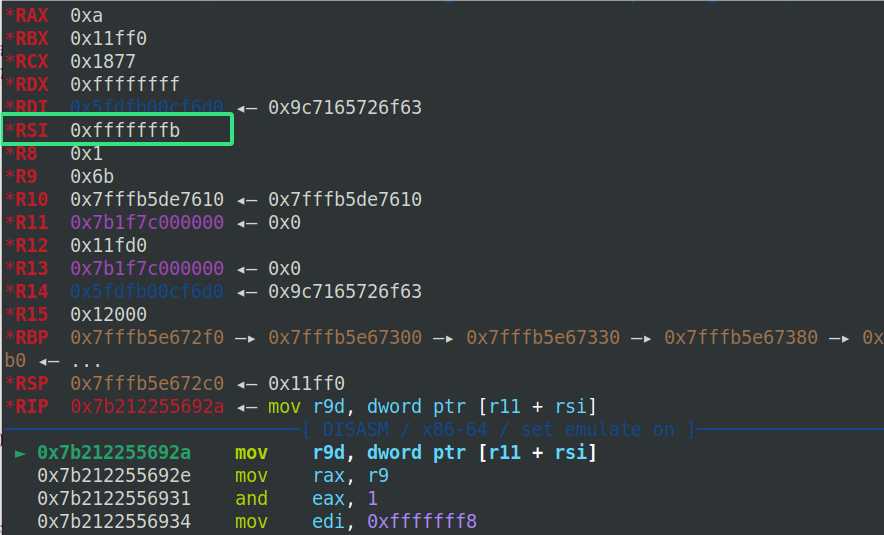Click the R11 address 0x7b1f7c000000
The image size is (884, 535).
pyautogui.click(x=147, y=223)
